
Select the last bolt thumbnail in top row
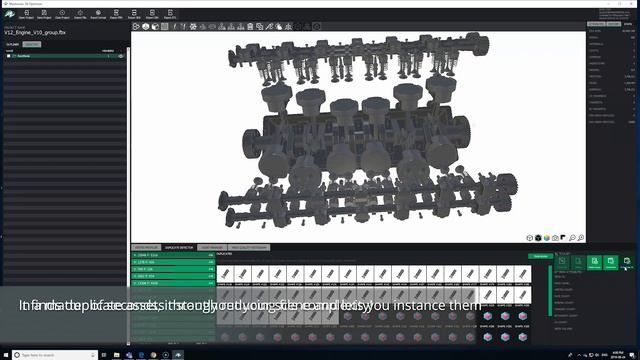(523, 274)
